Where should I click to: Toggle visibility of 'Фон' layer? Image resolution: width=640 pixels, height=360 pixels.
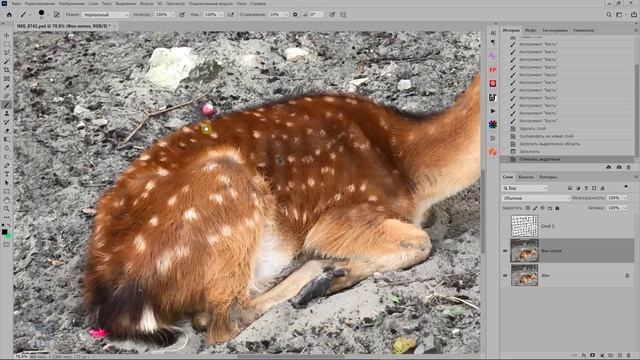click(505, 276)
